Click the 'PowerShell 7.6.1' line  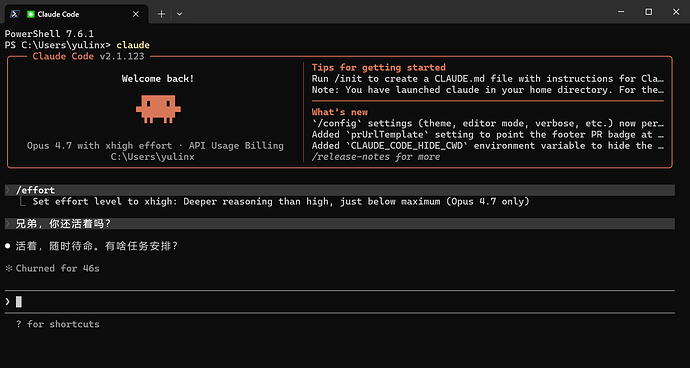49,34
